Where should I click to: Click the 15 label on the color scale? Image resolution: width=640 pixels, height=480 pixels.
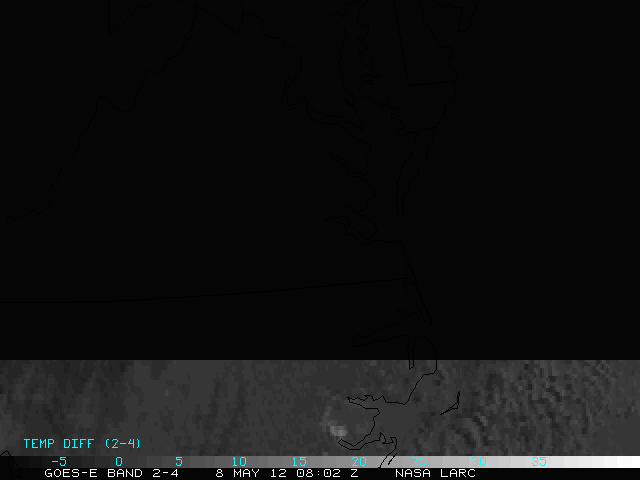pyautogui.click(x=298, y=461)
